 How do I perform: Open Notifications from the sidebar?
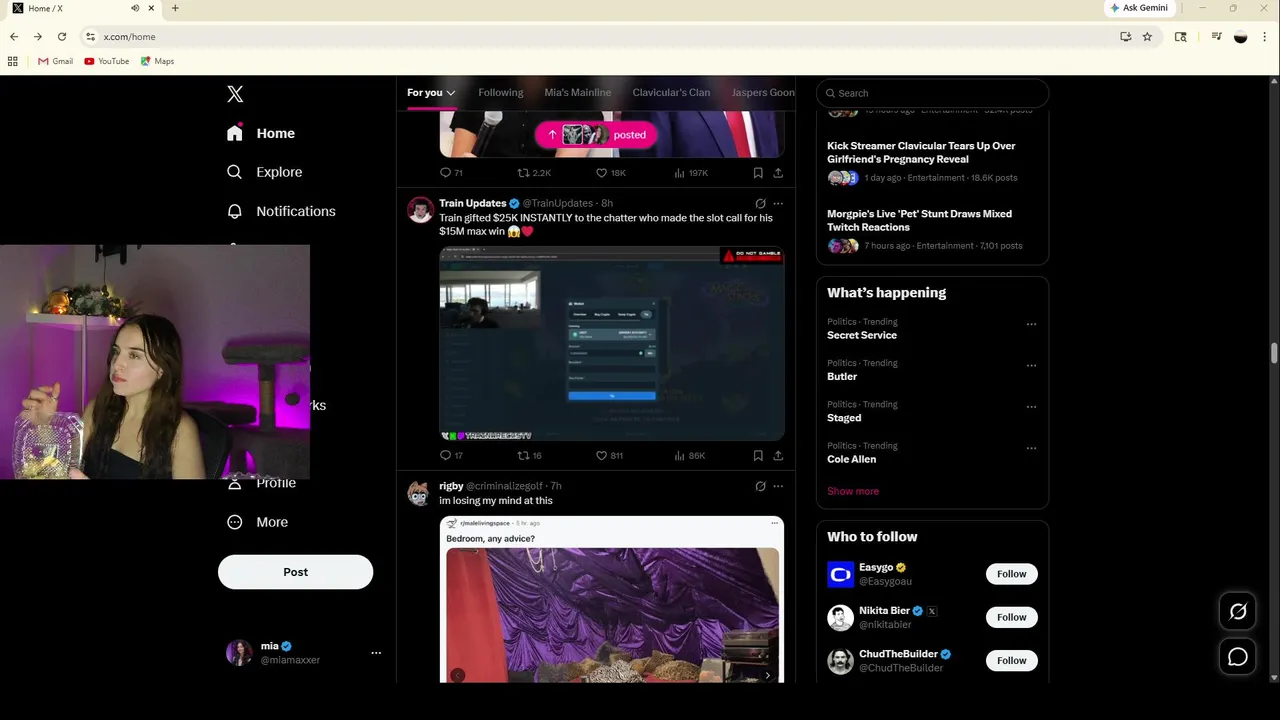coord(281,211)
